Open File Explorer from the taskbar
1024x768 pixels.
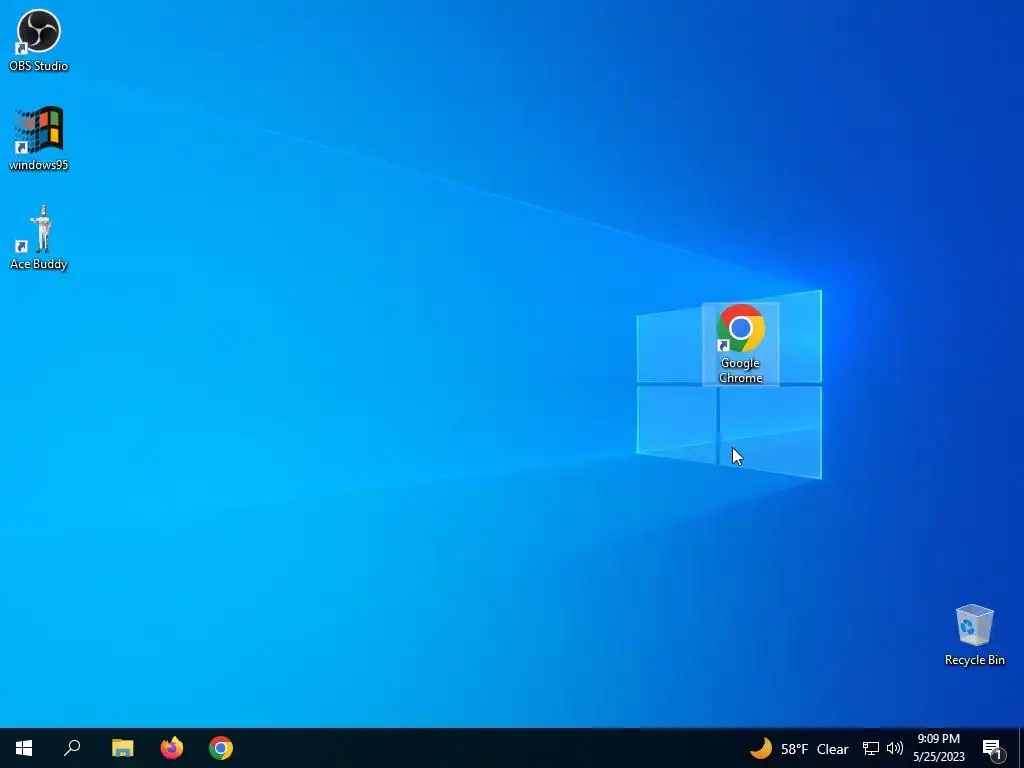coord(122,748)
